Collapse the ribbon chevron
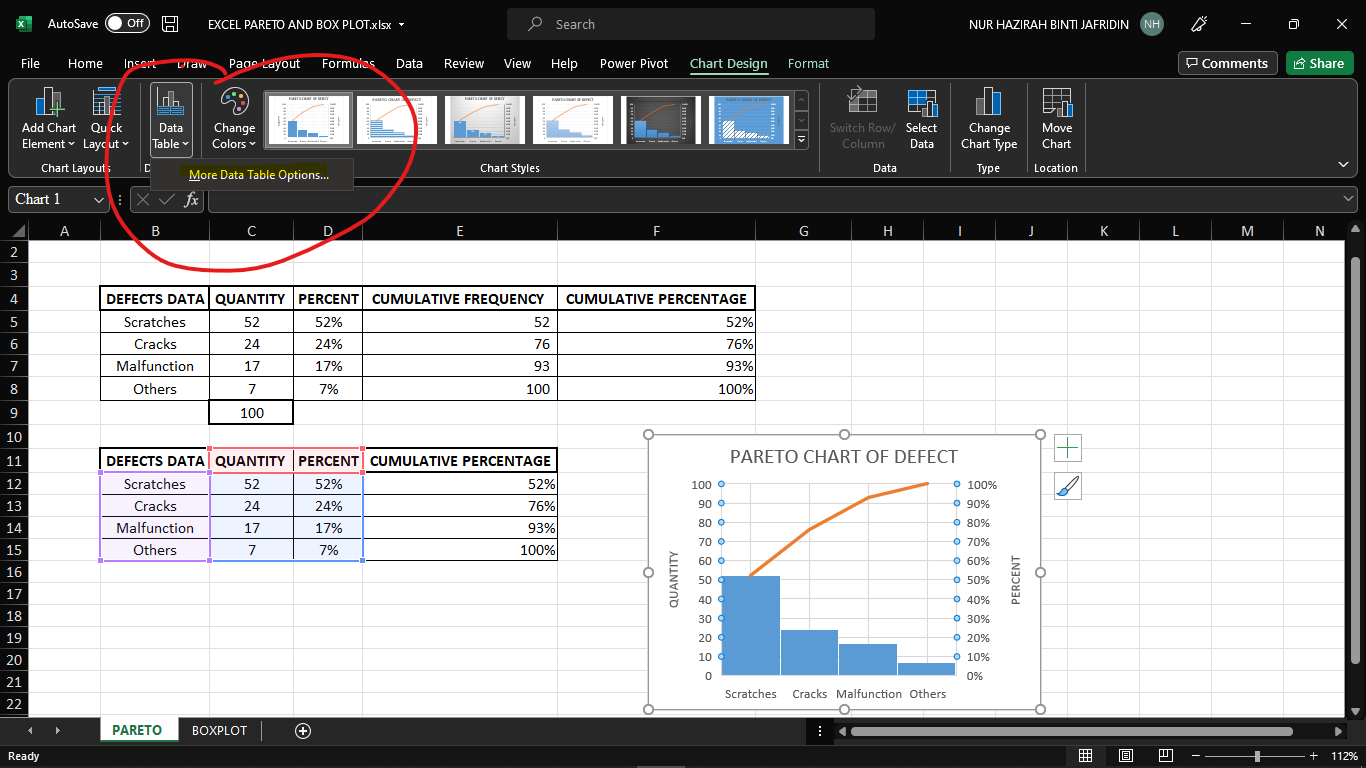The image size is (1366, 768). tap(1343, 164)
